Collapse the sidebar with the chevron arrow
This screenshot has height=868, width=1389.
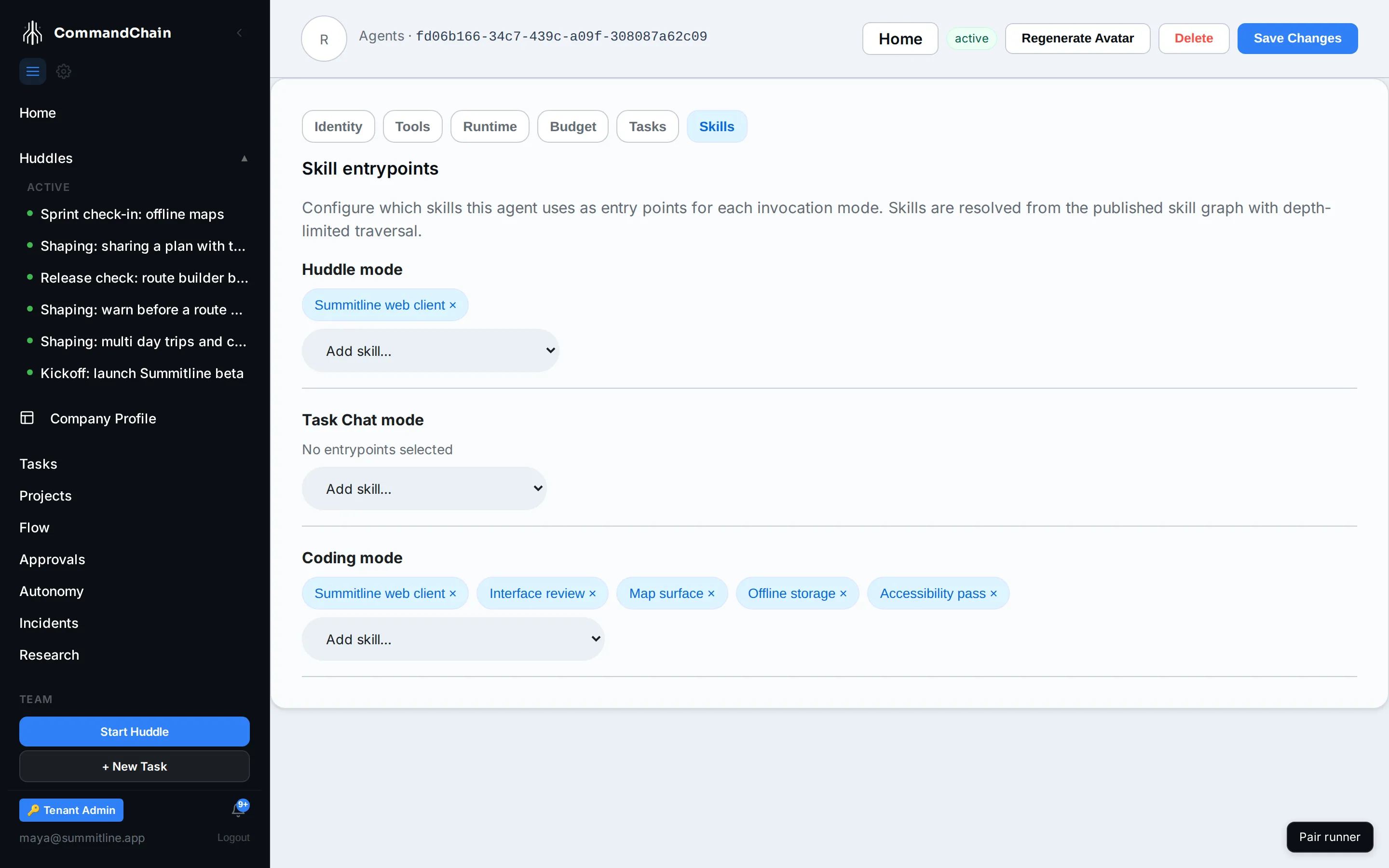click(x=239, y=33)
